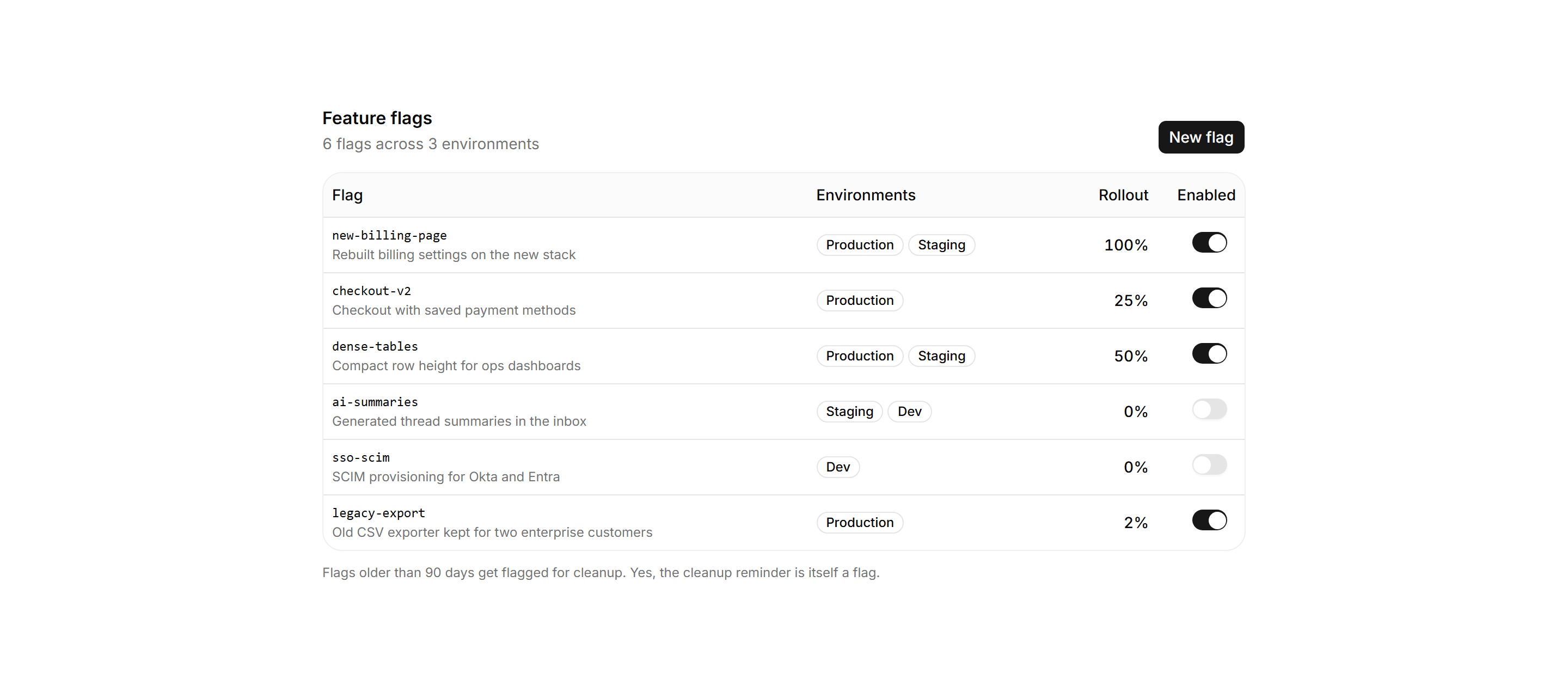Click sso-scim 0% rollout value

[x=1135, y=467]
